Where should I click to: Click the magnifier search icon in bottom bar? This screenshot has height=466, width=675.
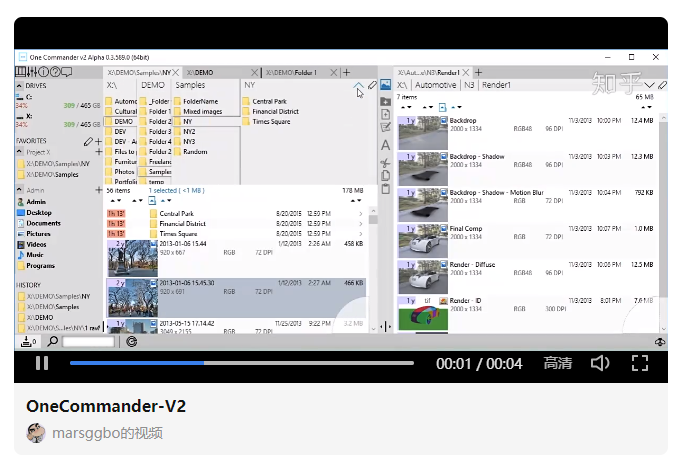click(53, 342)
